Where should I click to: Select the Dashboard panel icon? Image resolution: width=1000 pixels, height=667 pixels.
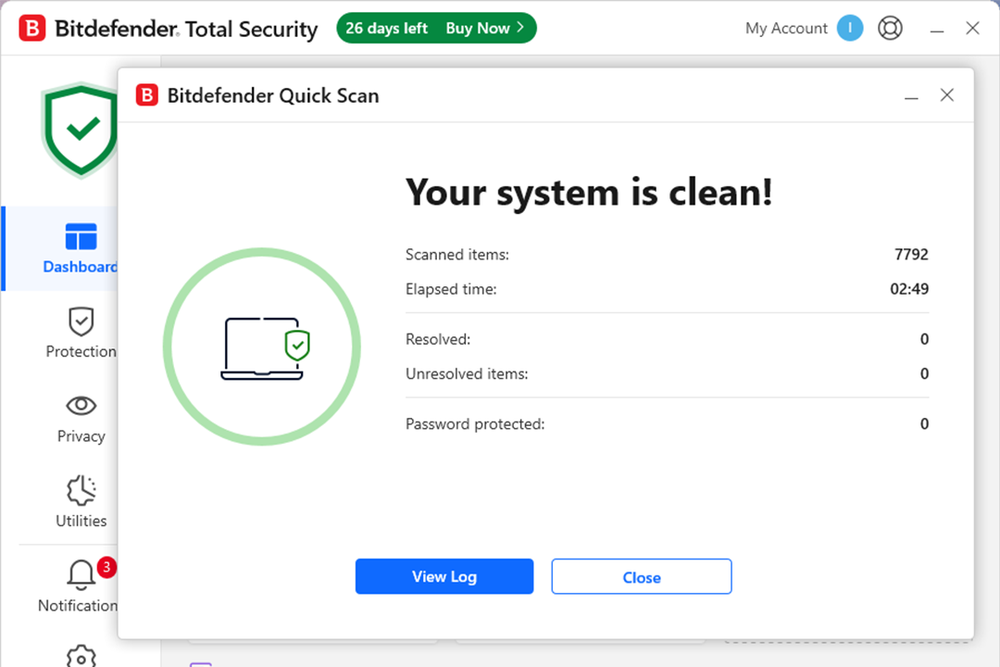click(80, 238)
